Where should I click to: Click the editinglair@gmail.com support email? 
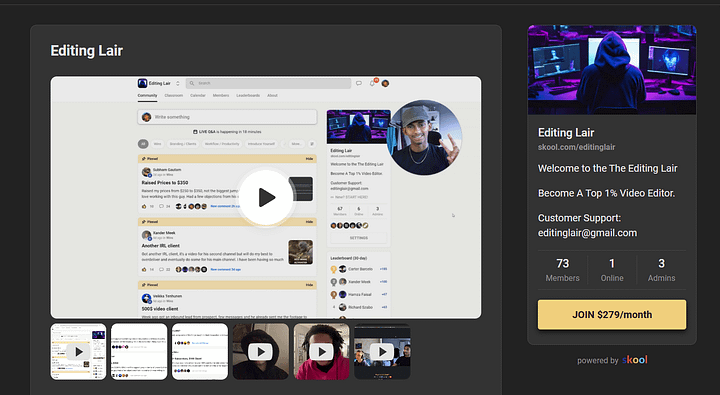click(587, 233)
